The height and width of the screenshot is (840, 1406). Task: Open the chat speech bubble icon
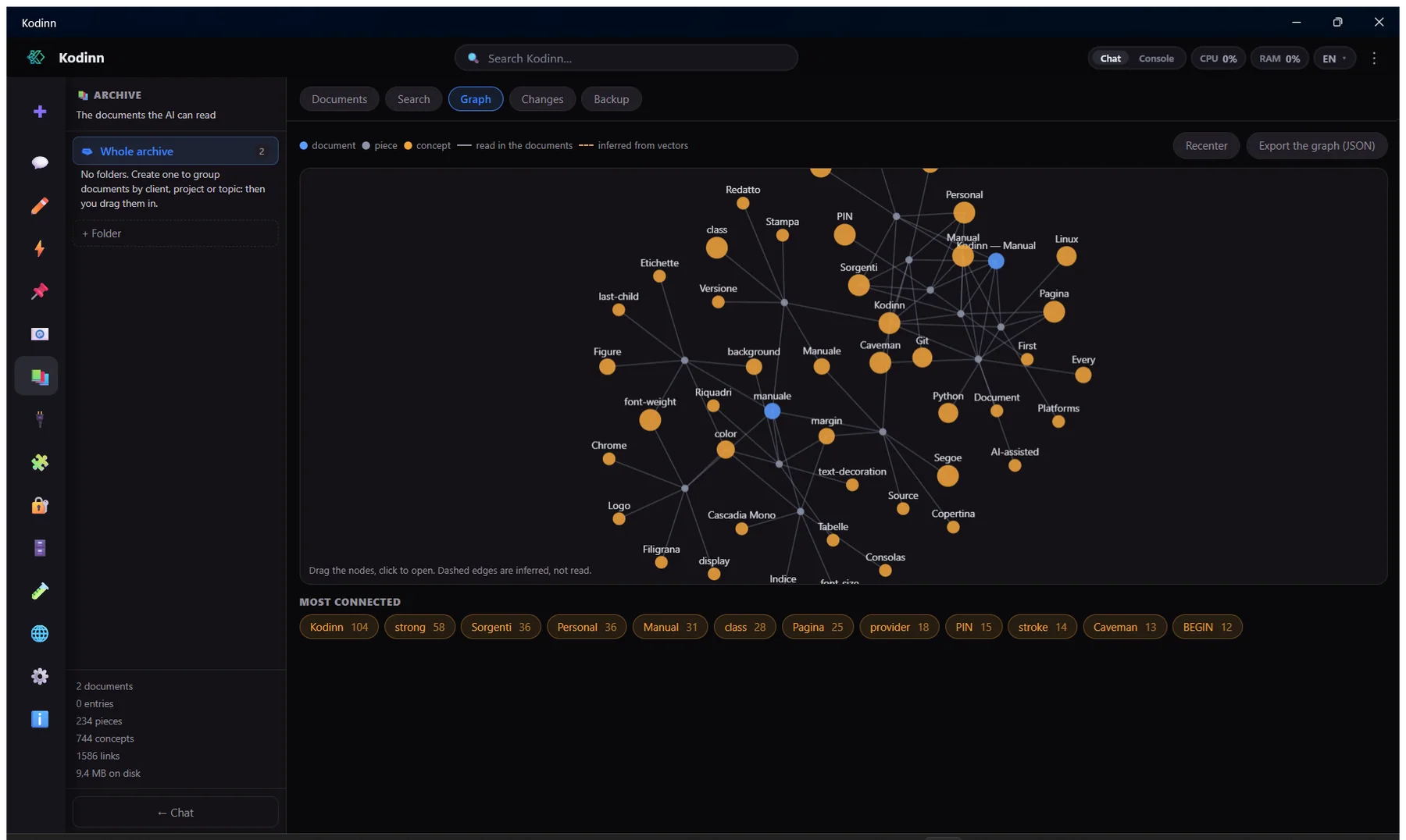pyautogui.click(x=40, y=162)
